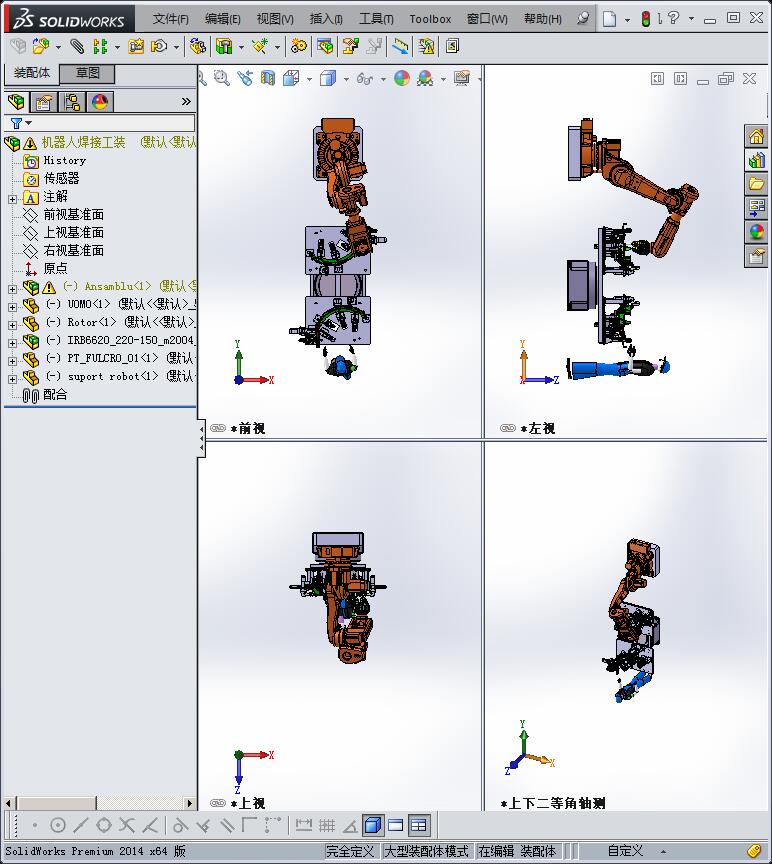Image resolution: width=772 pixels, height=864 pixels.
Task: Click the Show Hidden Components icon
Action: pos(197,46)
